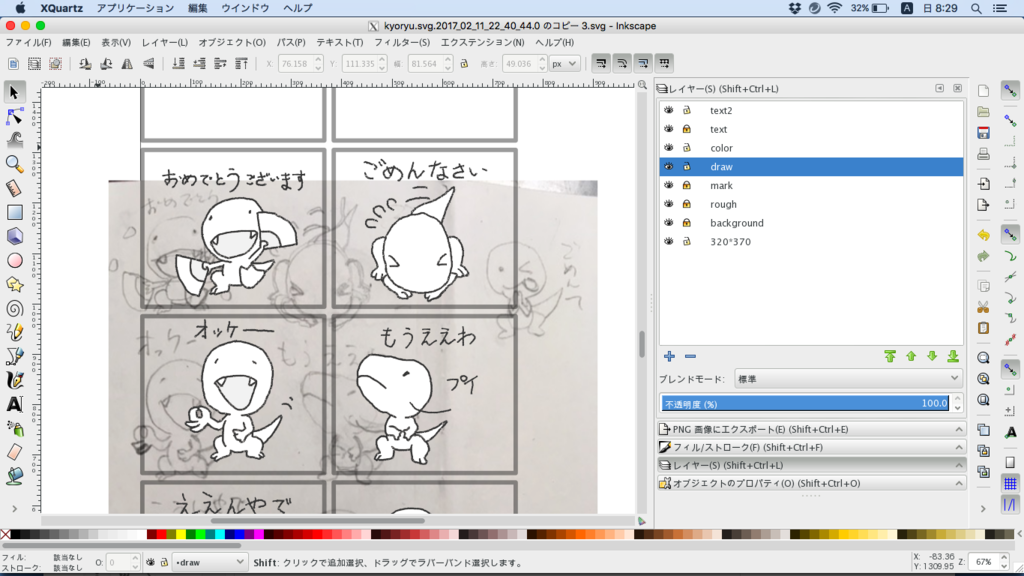The image size is (1024, 576).
Task: Click the opacity slider bar
Action: tap(805, 404)
